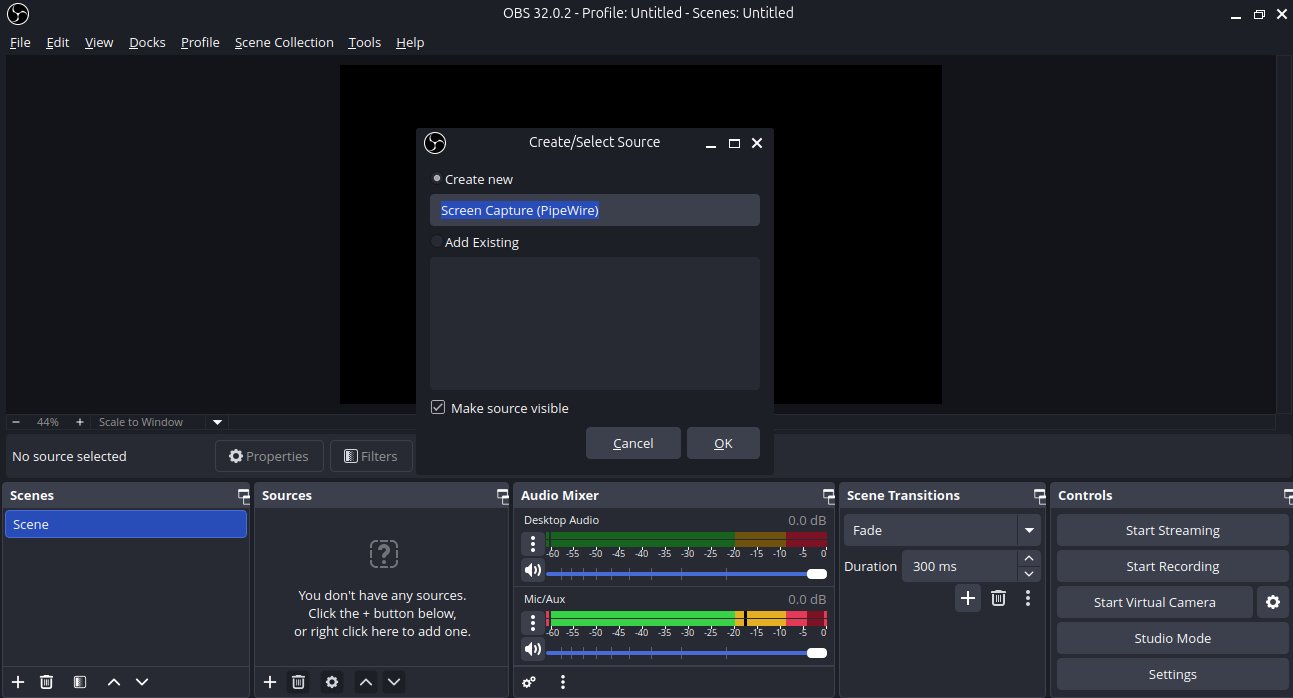Click the Desktop Audio volume slider
Screen dimensions: 1293x698
point(680,574)
